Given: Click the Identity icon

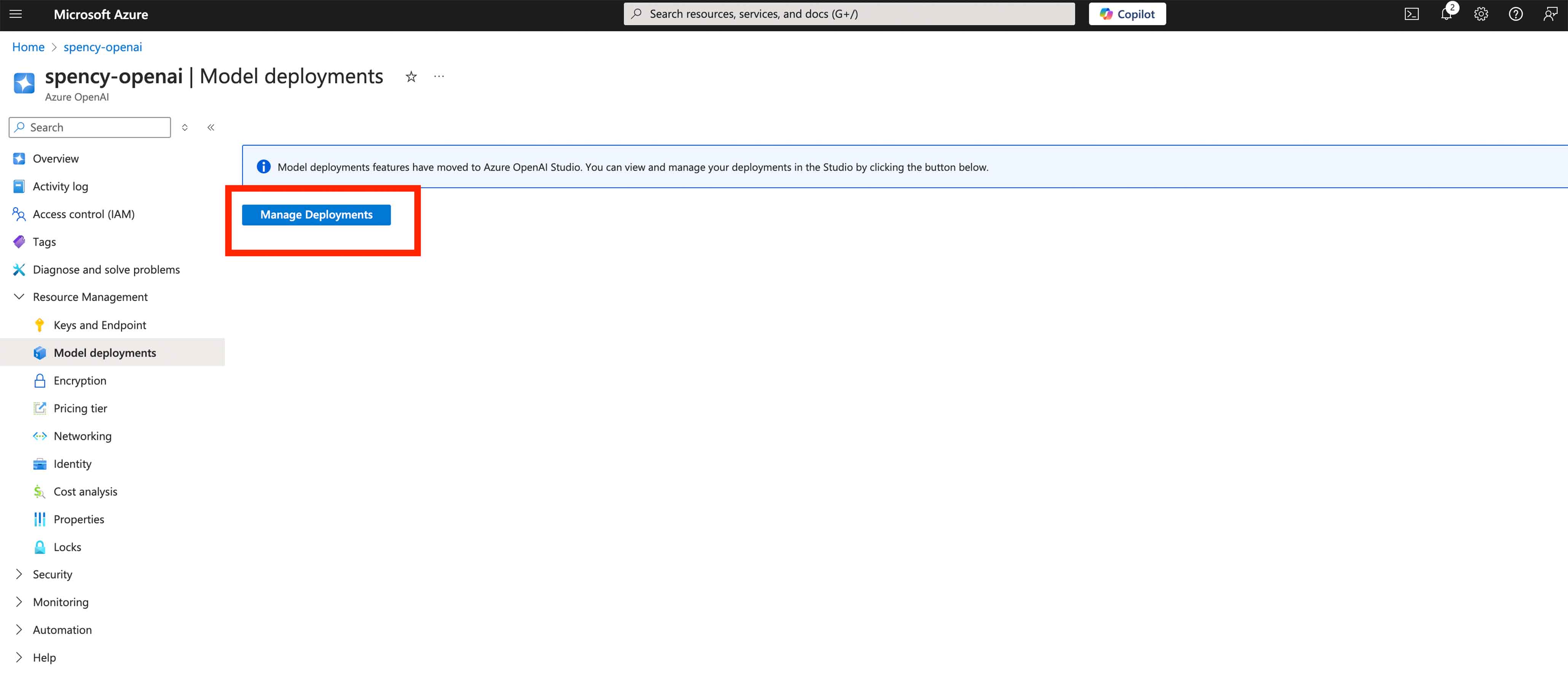Looking at the screenshot, I should 40,464.
